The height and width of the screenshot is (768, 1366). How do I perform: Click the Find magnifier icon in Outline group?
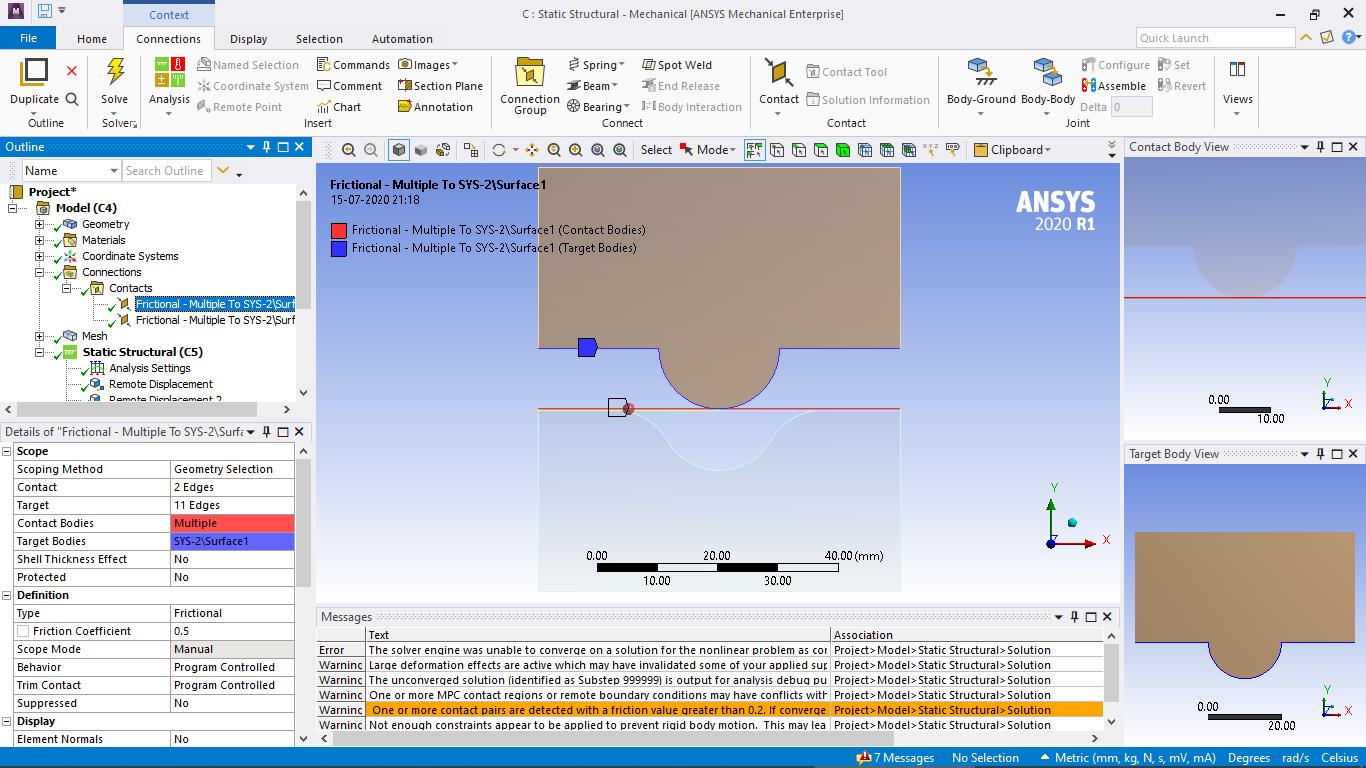72,99
